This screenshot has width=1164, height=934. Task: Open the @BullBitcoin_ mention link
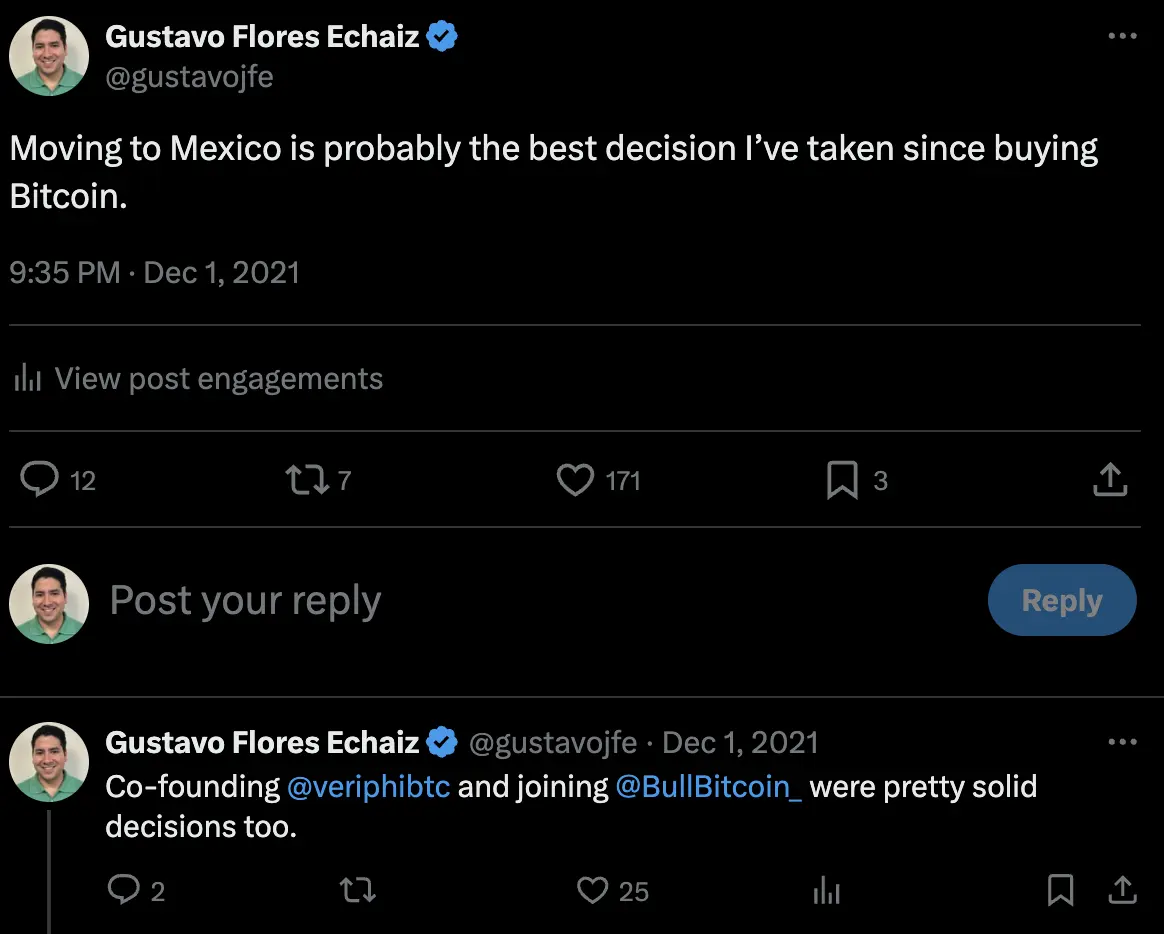(708, 787)
